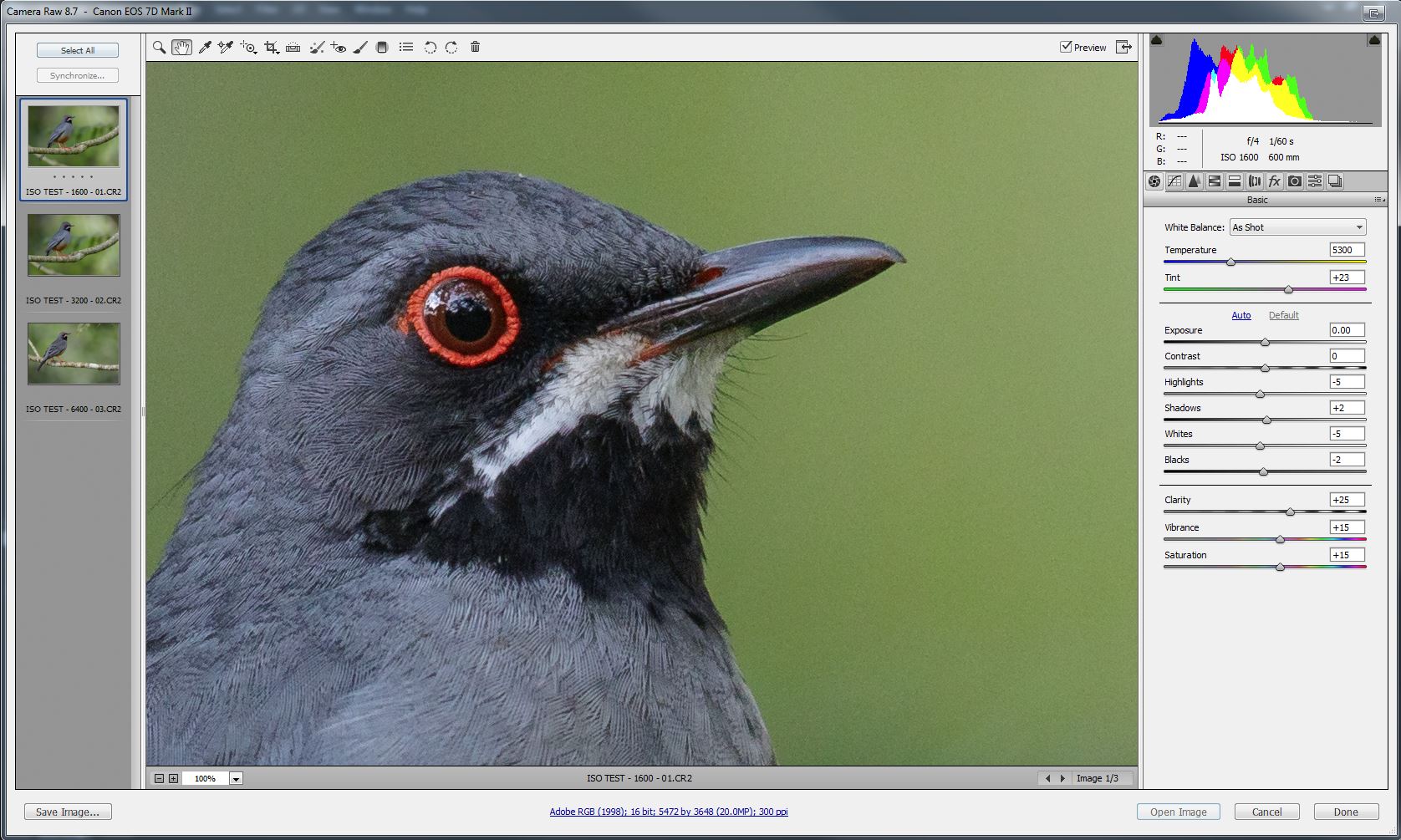Select the White Balance eyedropper tool
The width and height of the screenshot is (1401, 840).
[204, 48]
